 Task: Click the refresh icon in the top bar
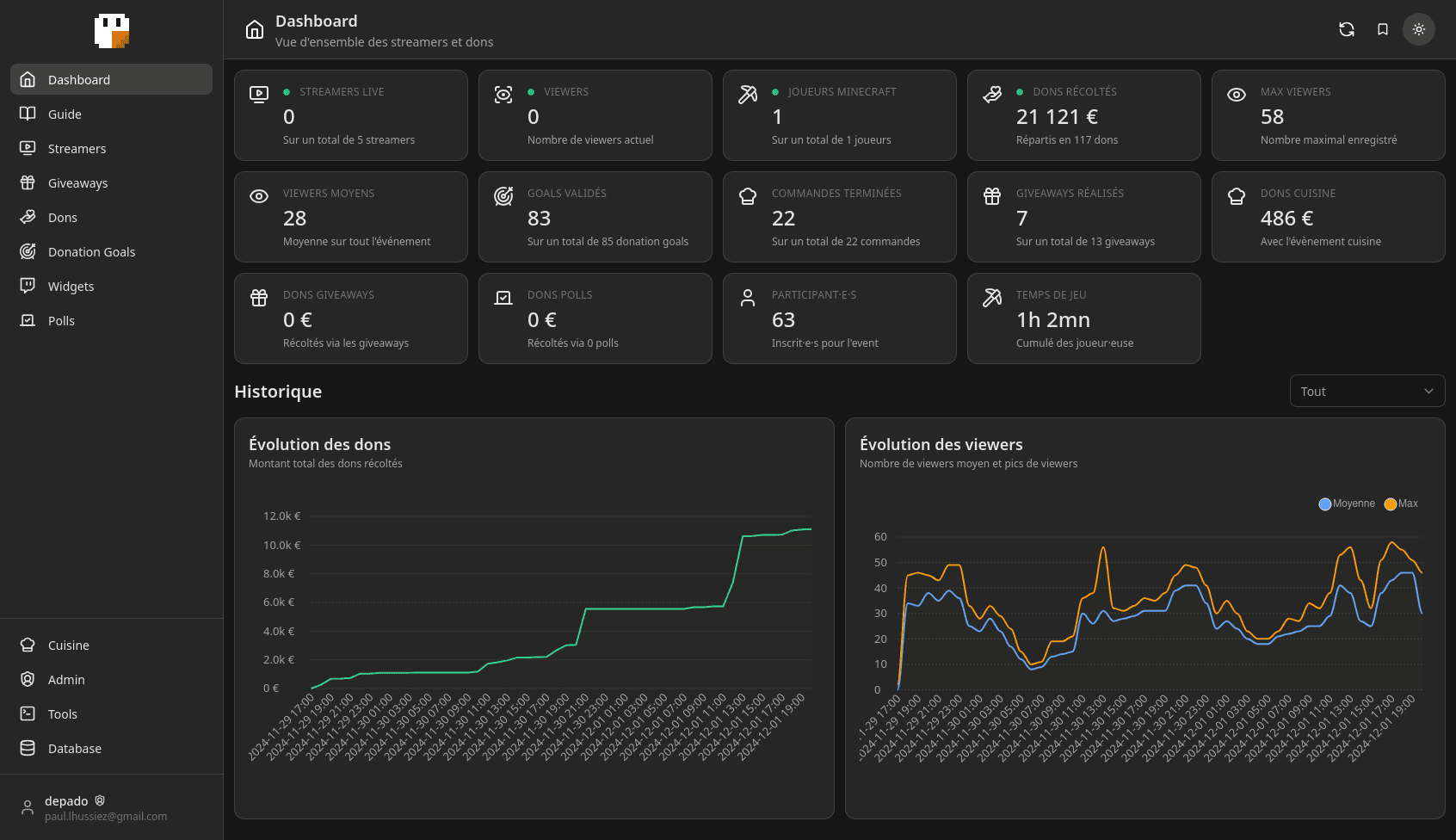(1347, 29)
